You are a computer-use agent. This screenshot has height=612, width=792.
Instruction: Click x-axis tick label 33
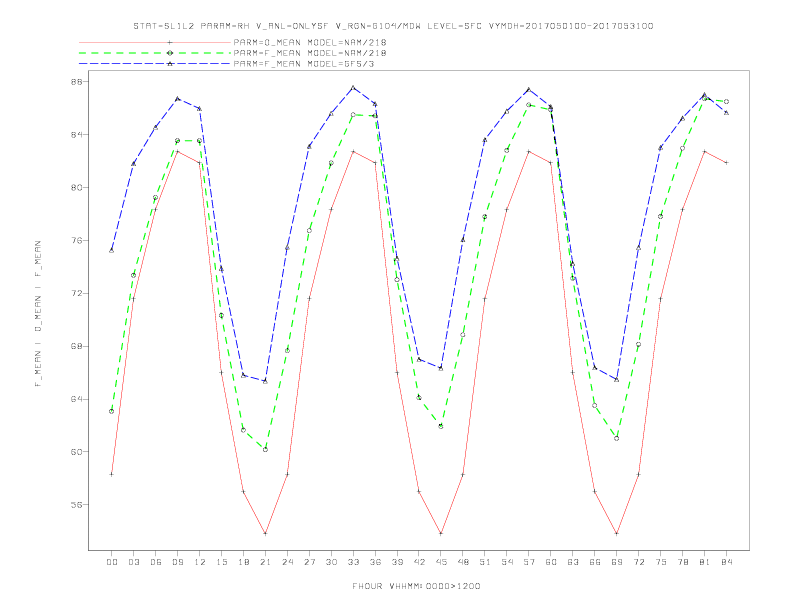353,562
